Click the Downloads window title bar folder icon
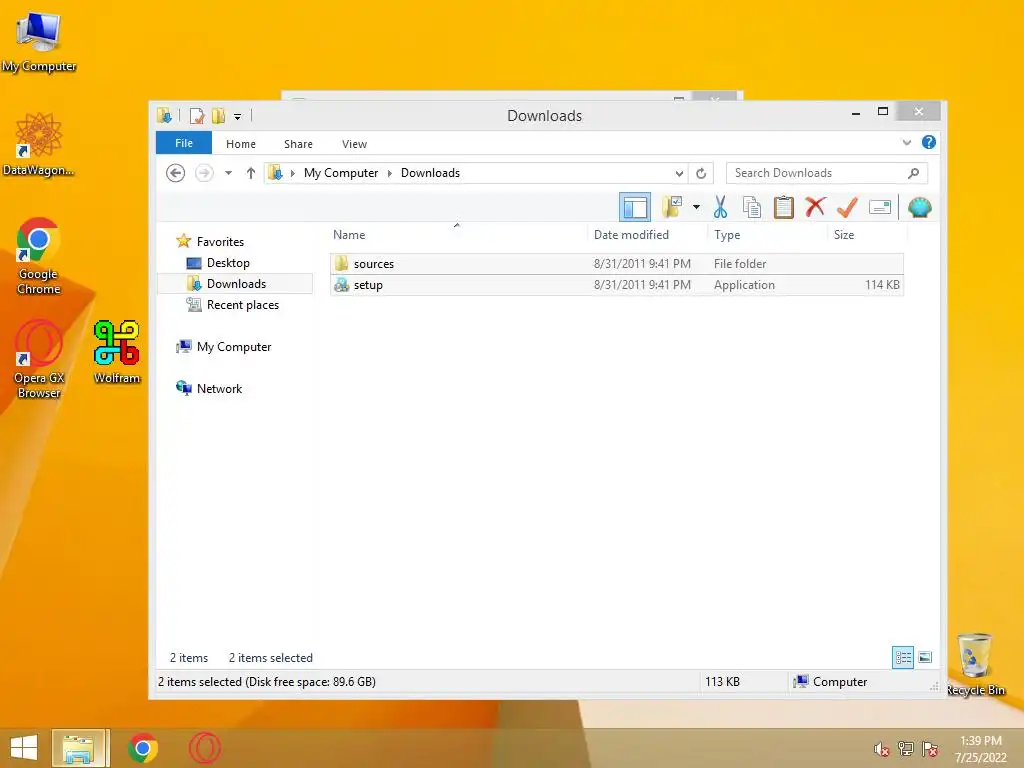This screenshot has height=768, width=1024. [164, 116]
